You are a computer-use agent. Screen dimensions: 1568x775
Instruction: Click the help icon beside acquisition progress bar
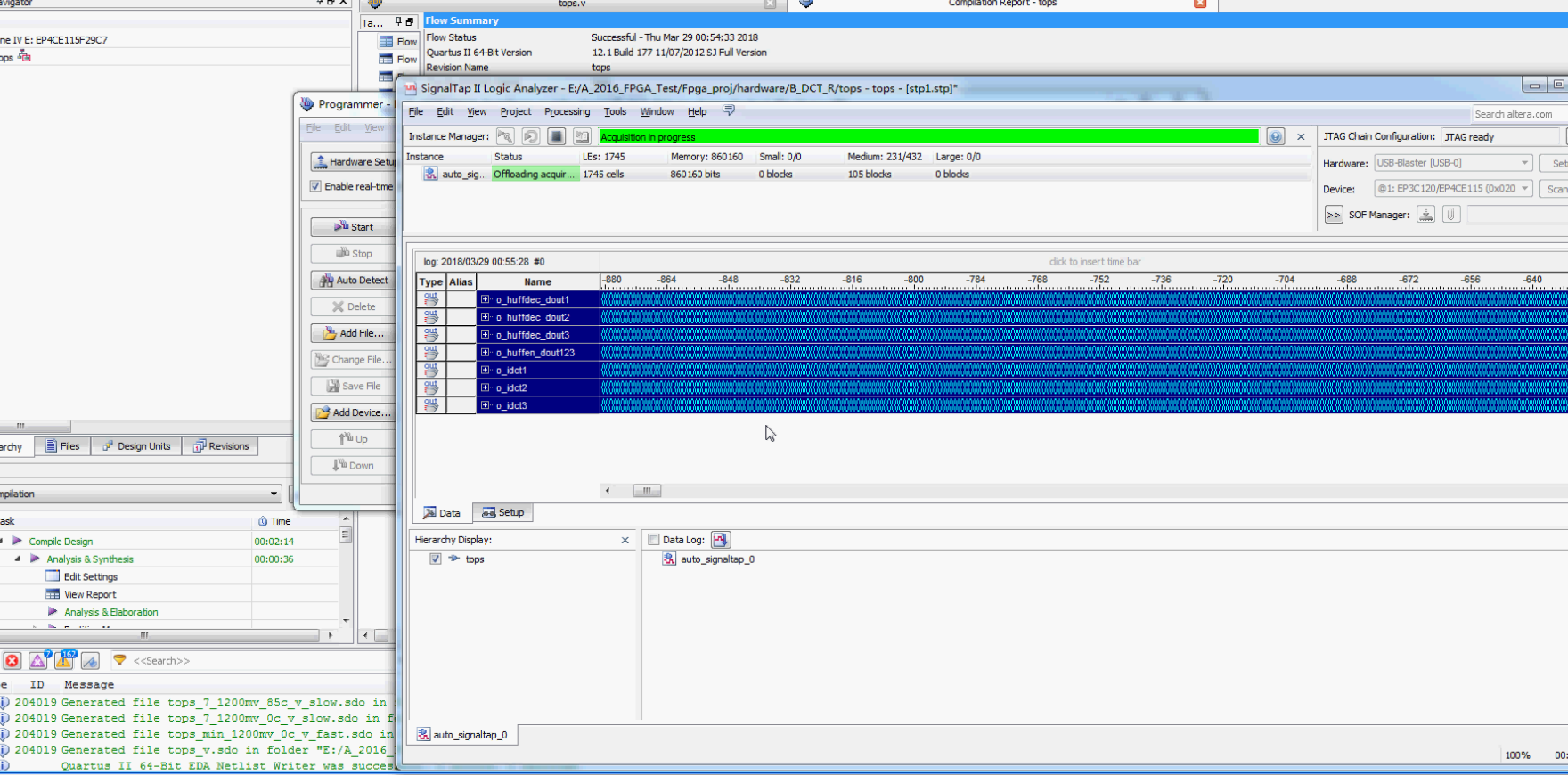pos(1276,136)
